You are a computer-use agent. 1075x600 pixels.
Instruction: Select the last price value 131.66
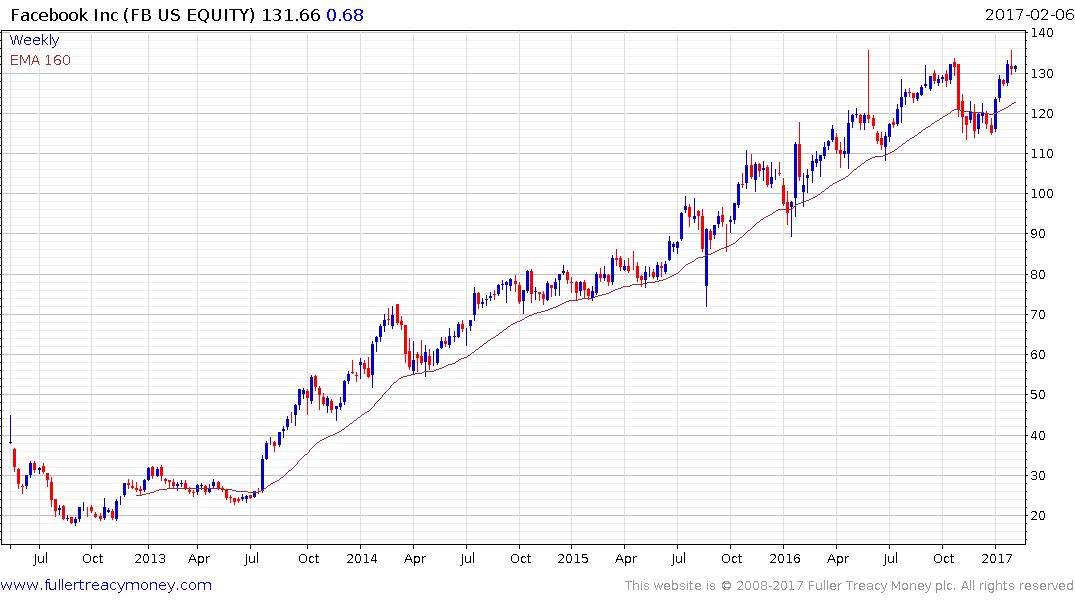pos(291,14)
